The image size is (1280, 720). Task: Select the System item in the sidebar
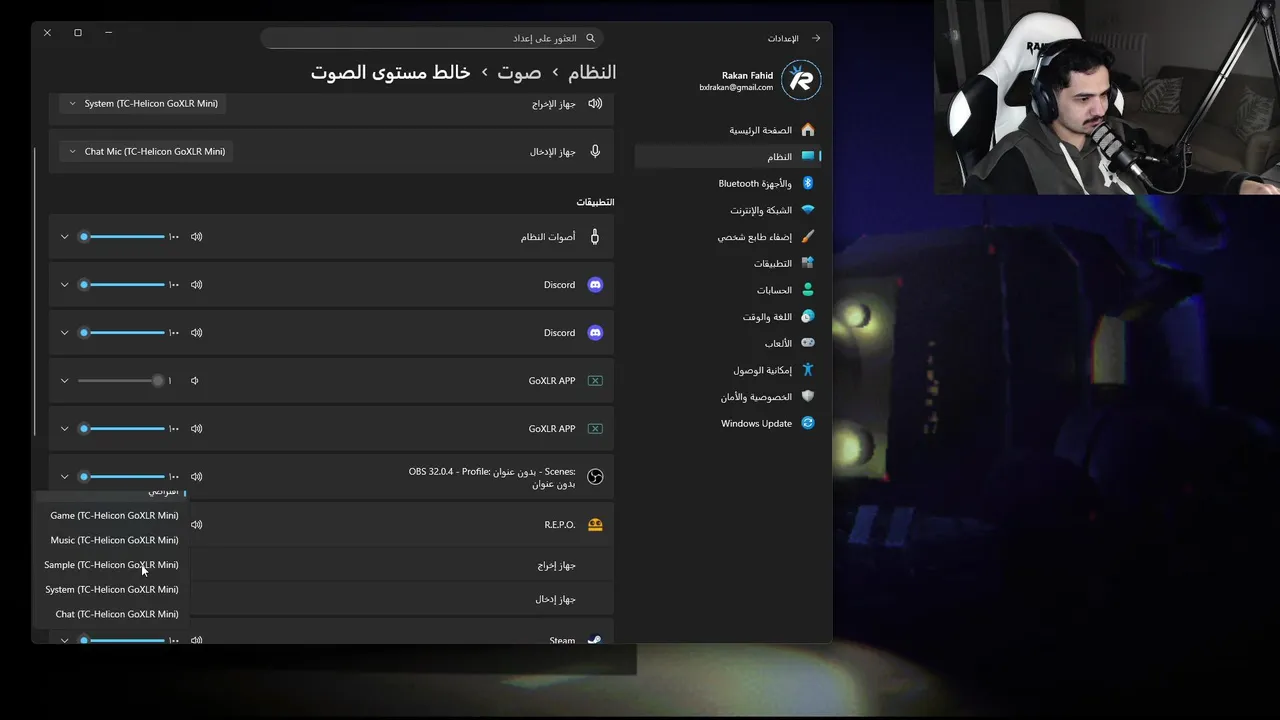(x=728, y=157)
